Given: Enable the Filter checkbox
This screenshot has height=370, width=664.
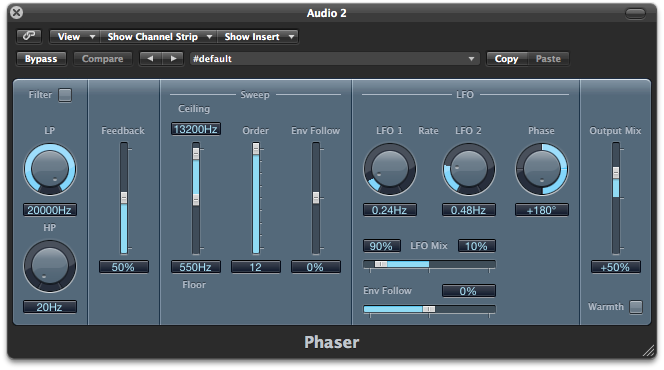Looking at the screenshot, I should point(65,95).
